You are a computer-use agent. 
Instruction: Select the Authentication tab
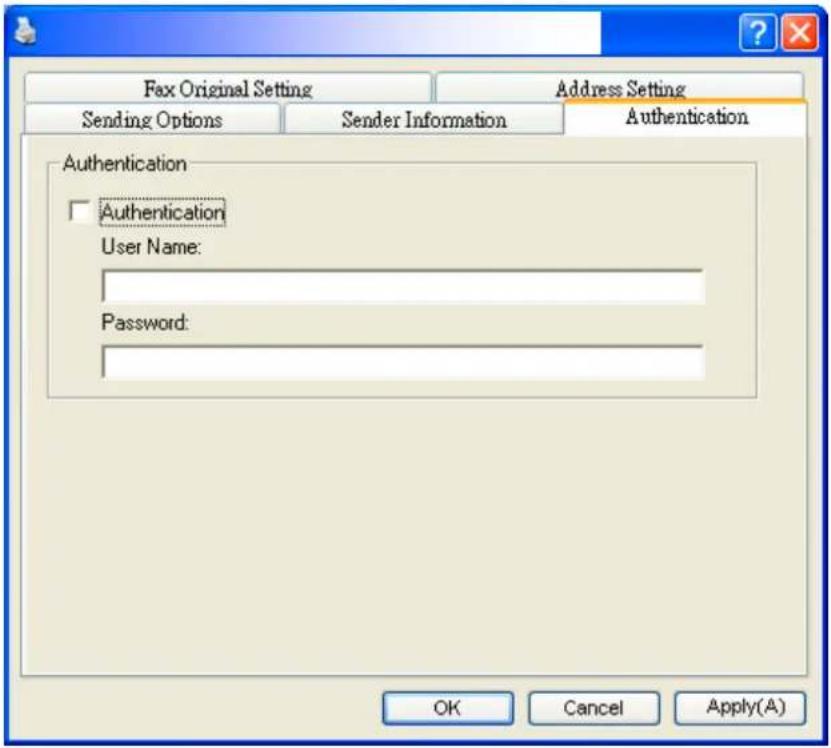686,117
